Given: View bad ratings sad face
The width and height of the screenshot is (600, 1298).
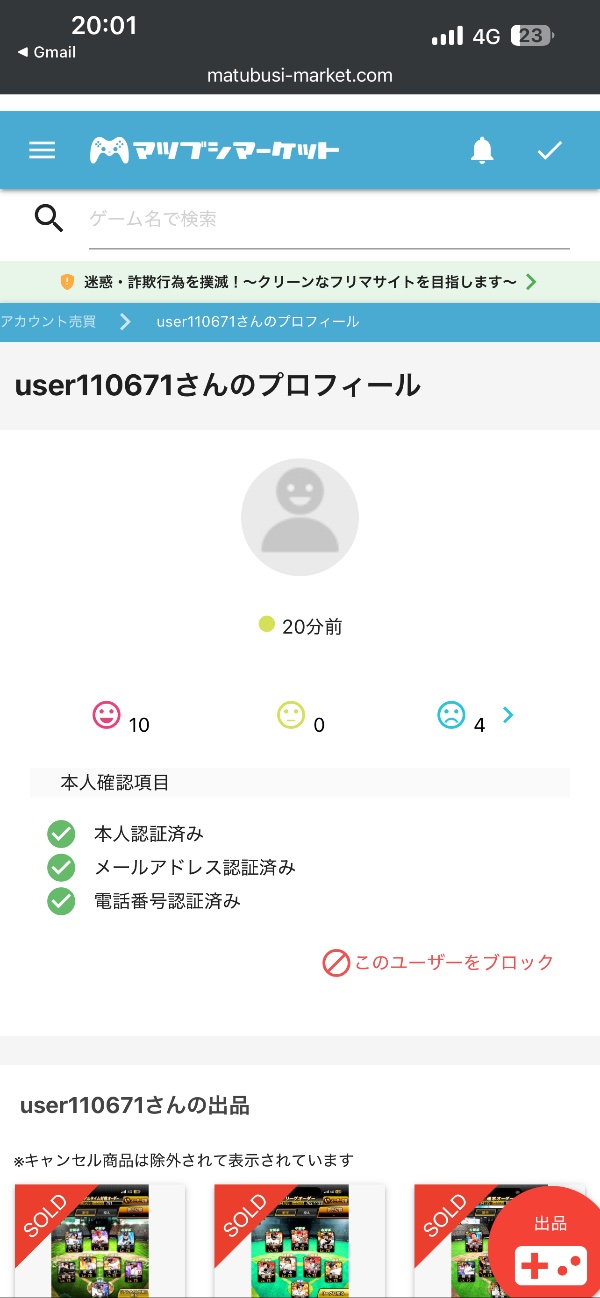Looking at the screenshot, I should pos(452,715).
